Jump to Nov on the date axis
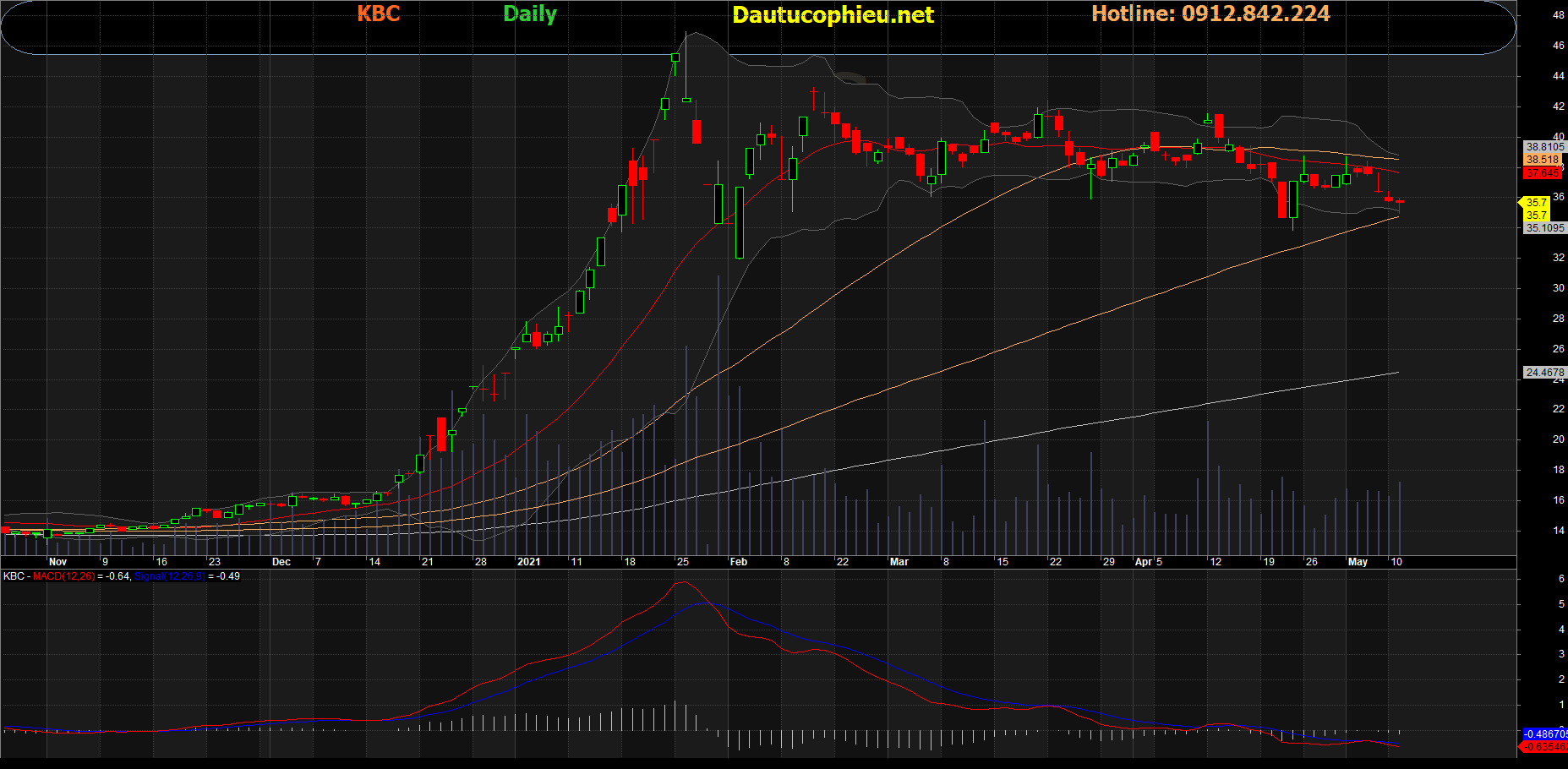The height and width of the screenshot is (769, 1568). [x=57, y=562]
